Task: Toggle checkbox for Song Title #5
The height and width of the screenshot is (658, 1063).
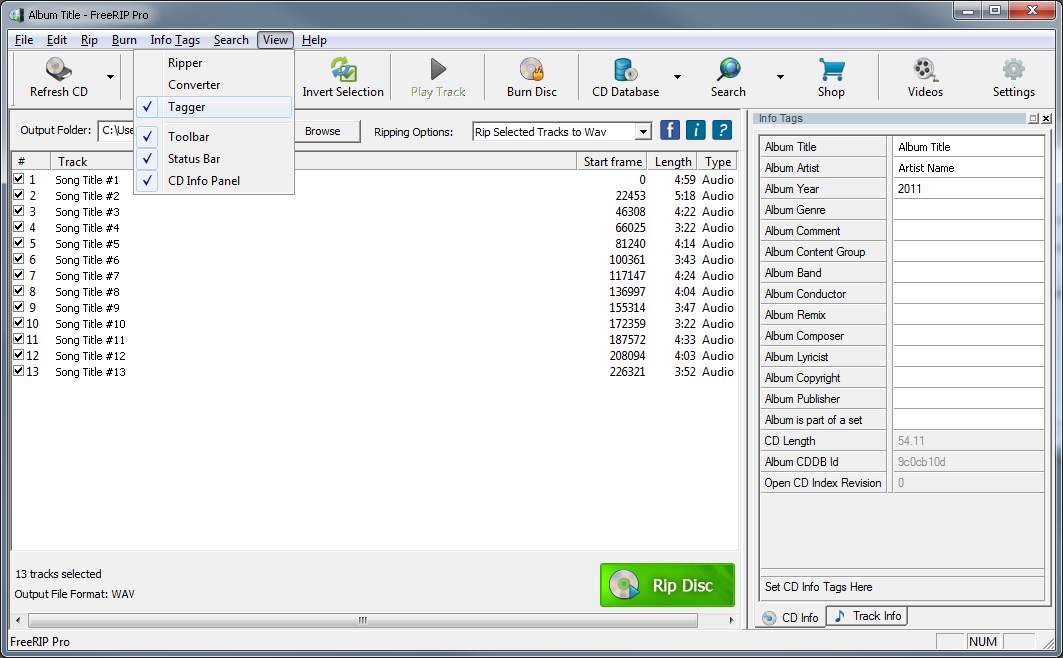Action: 19,243
